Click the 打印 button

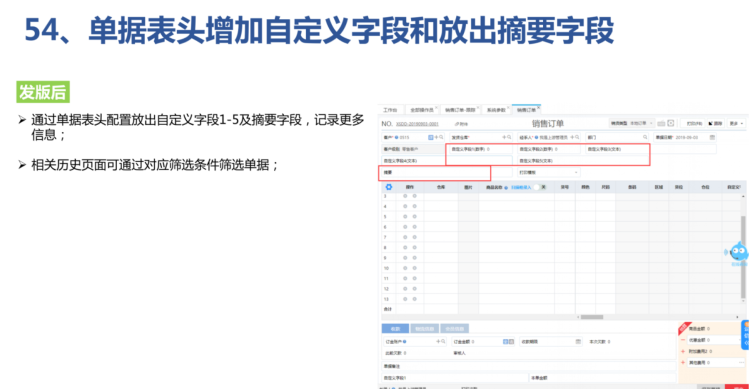pos(694,123)
